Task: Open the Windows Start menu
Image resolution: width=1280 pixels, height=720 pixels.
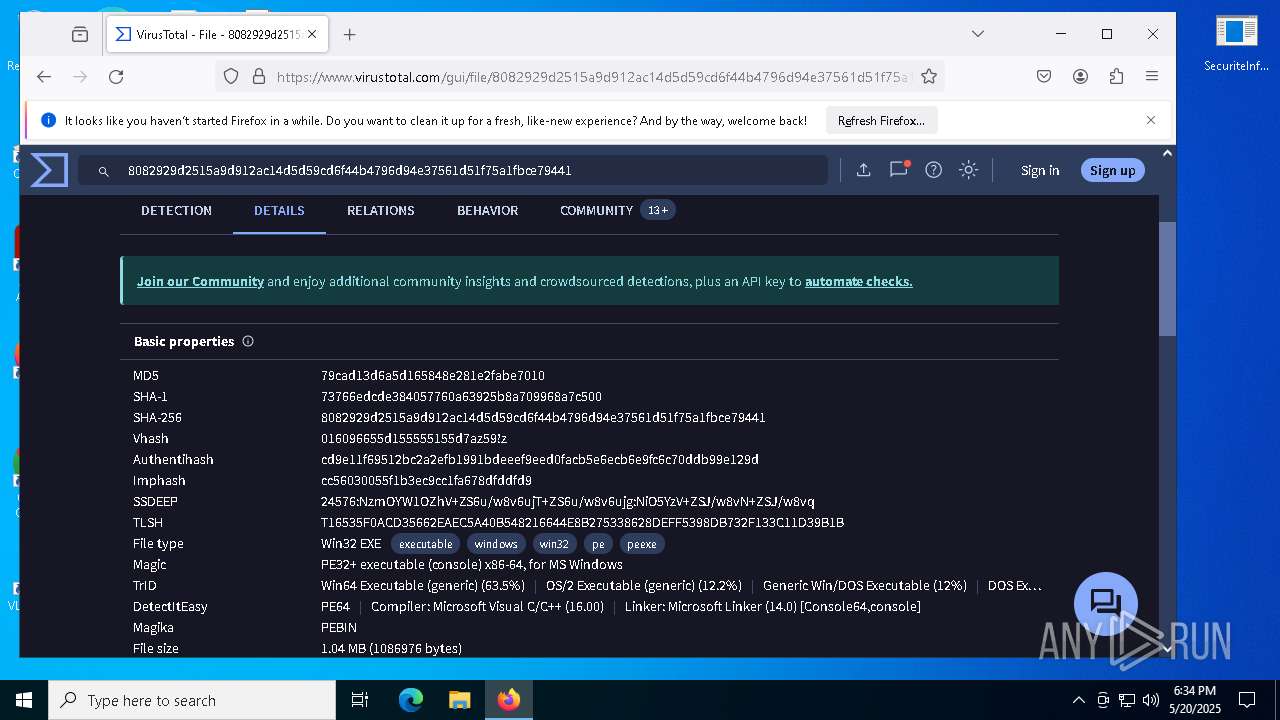Action: (x=24, y=700)
